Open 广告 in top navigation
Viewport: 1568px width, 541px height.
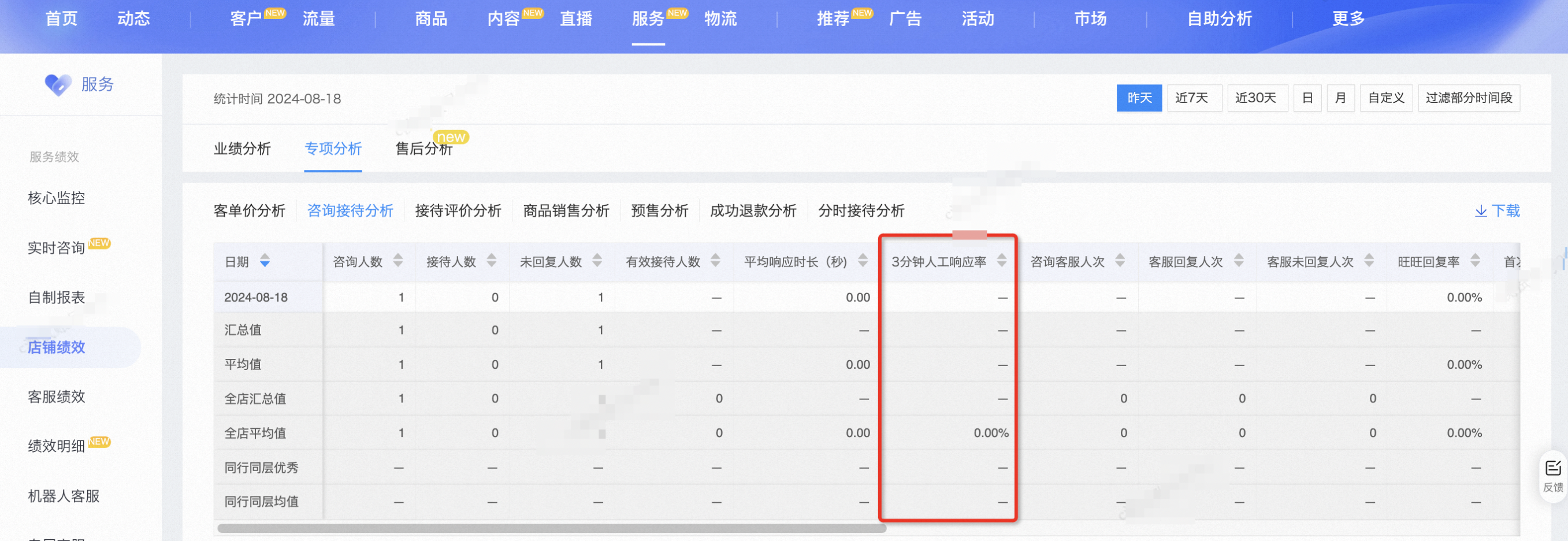tap(905, 19)
